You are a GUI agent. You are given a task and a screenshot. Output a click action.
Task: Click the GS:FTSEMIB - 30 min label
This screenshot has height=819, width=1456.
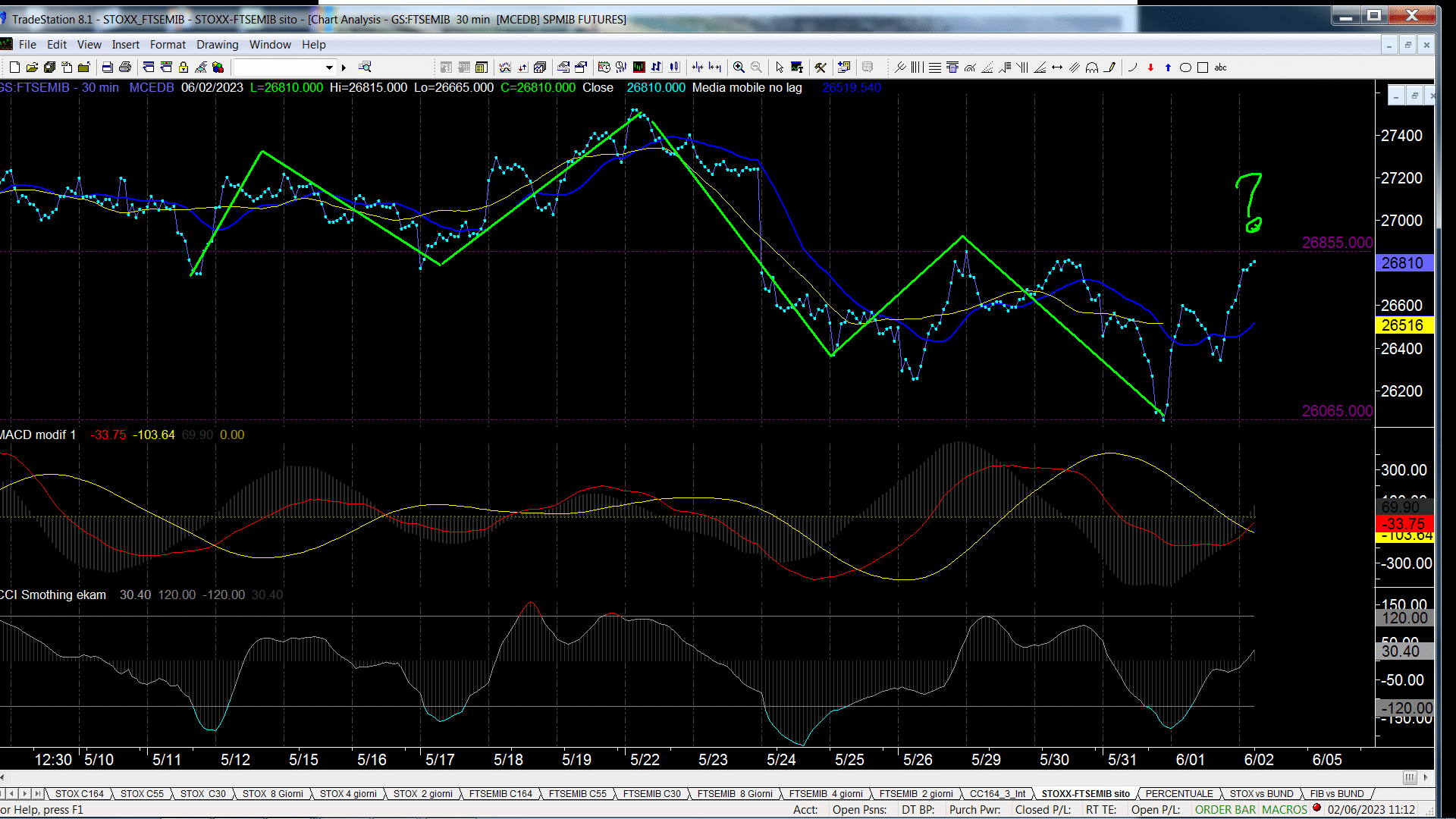click(59, 88)
